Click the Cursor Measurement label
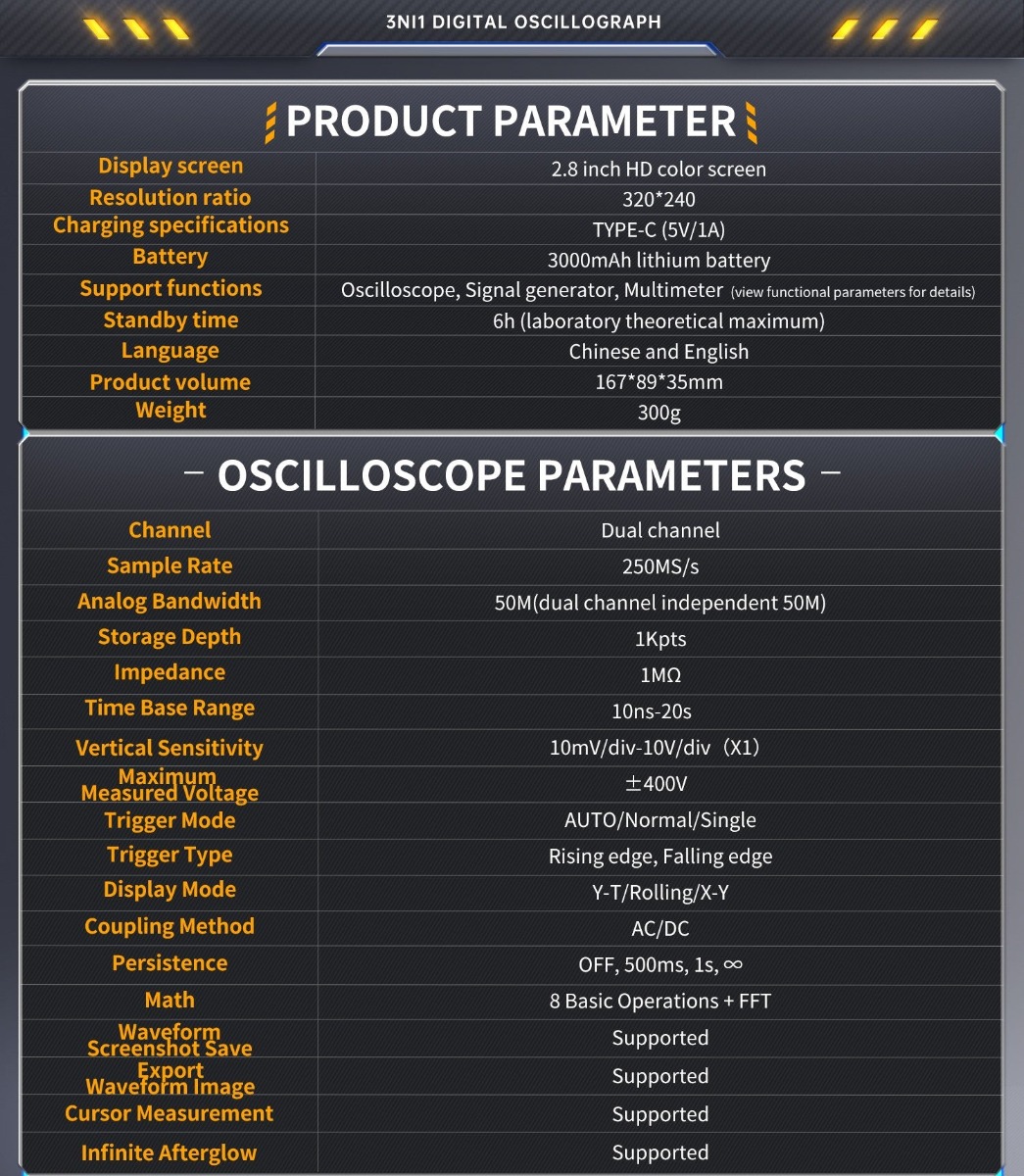Viewport: 1024px width, 1176px height. click(170, 1113)
